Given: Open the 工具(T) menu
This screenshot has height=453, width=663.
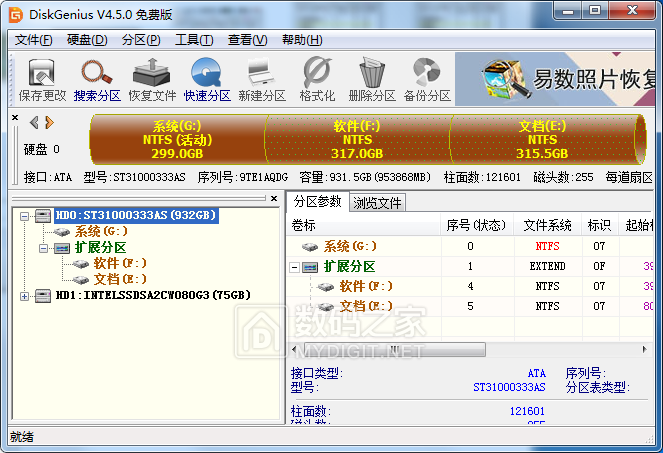Looking at the screenshot, I should pyautogui.click(x=193, y=40).
